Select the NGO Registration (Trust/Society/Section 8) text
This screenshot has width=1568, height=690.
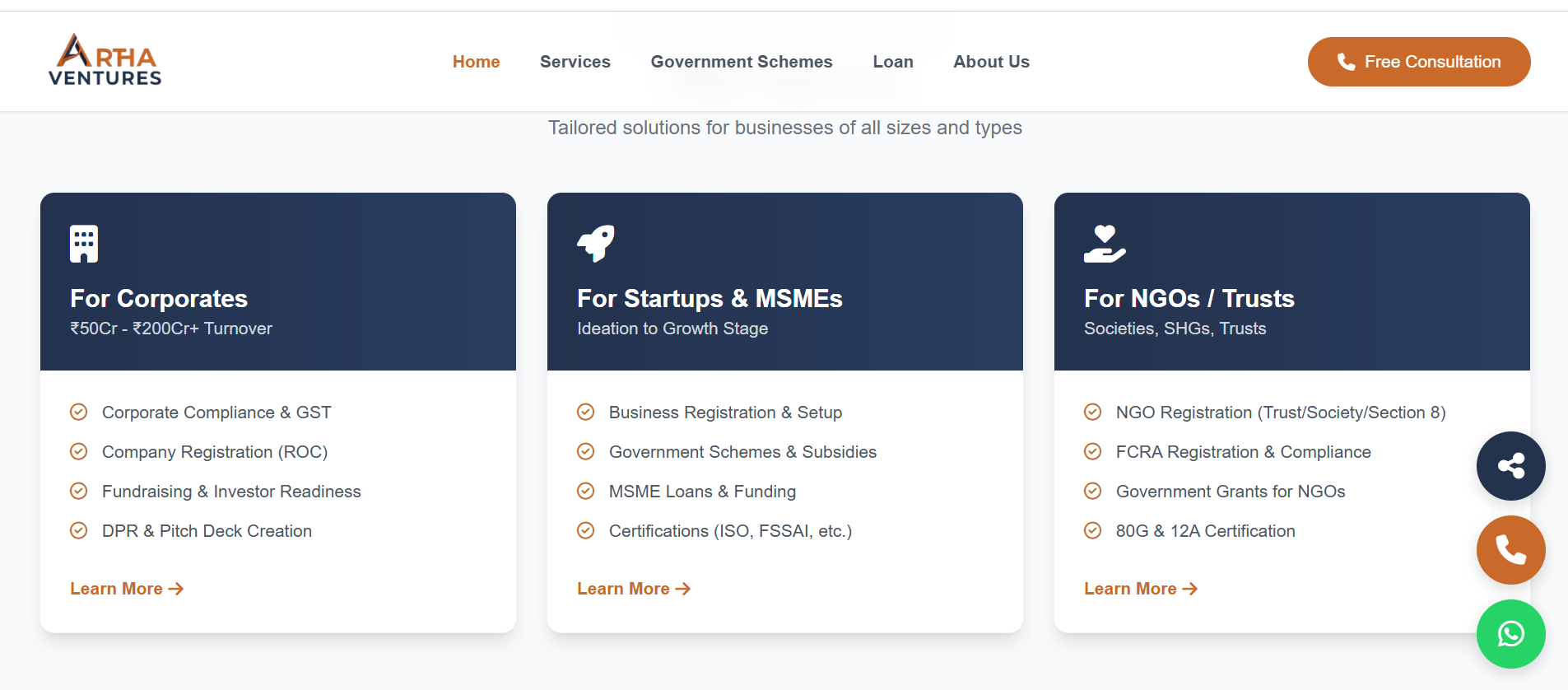1281,413
